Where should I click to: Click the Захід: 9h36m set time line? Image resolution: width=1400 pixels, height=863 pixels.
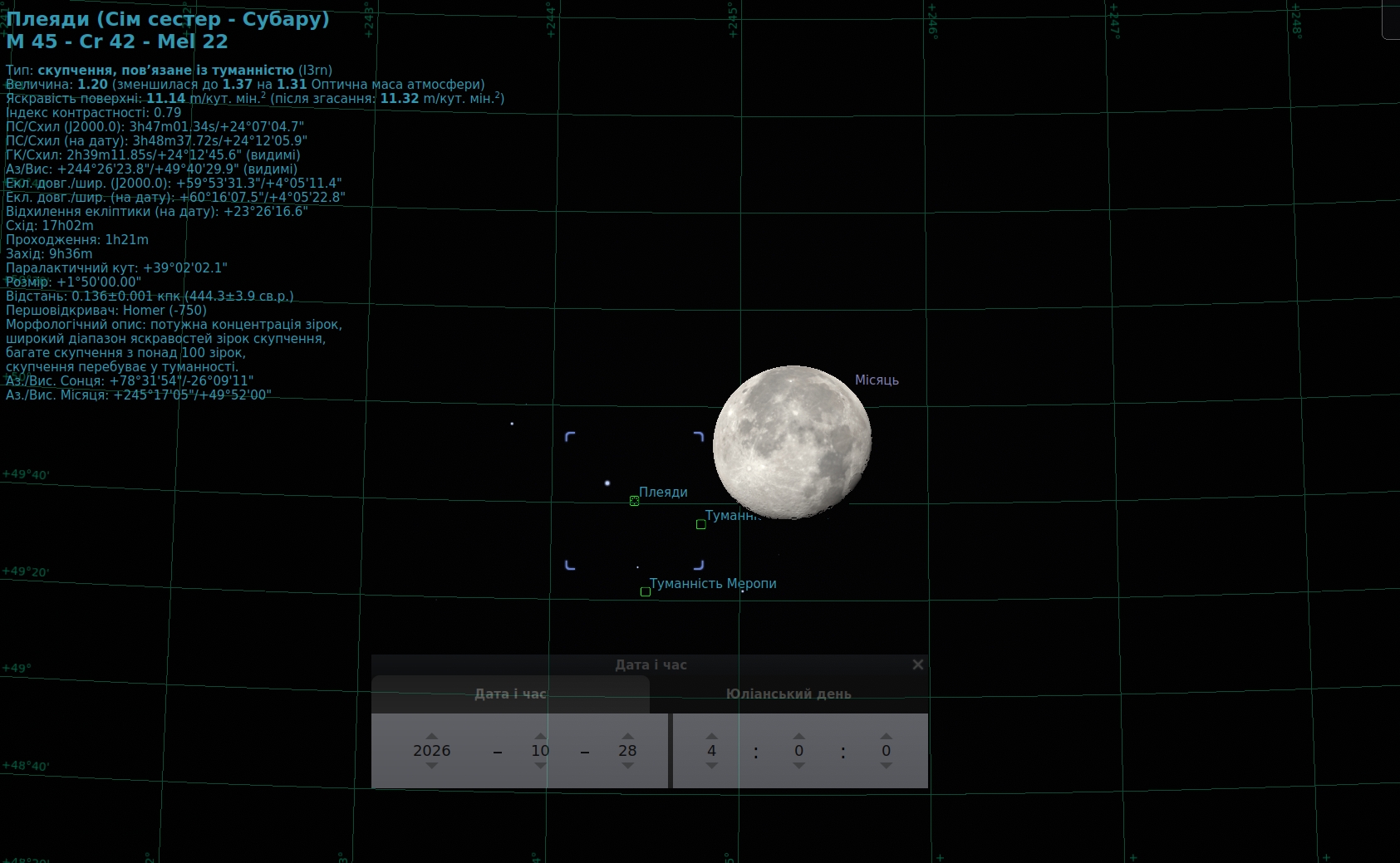click(49, 254)
